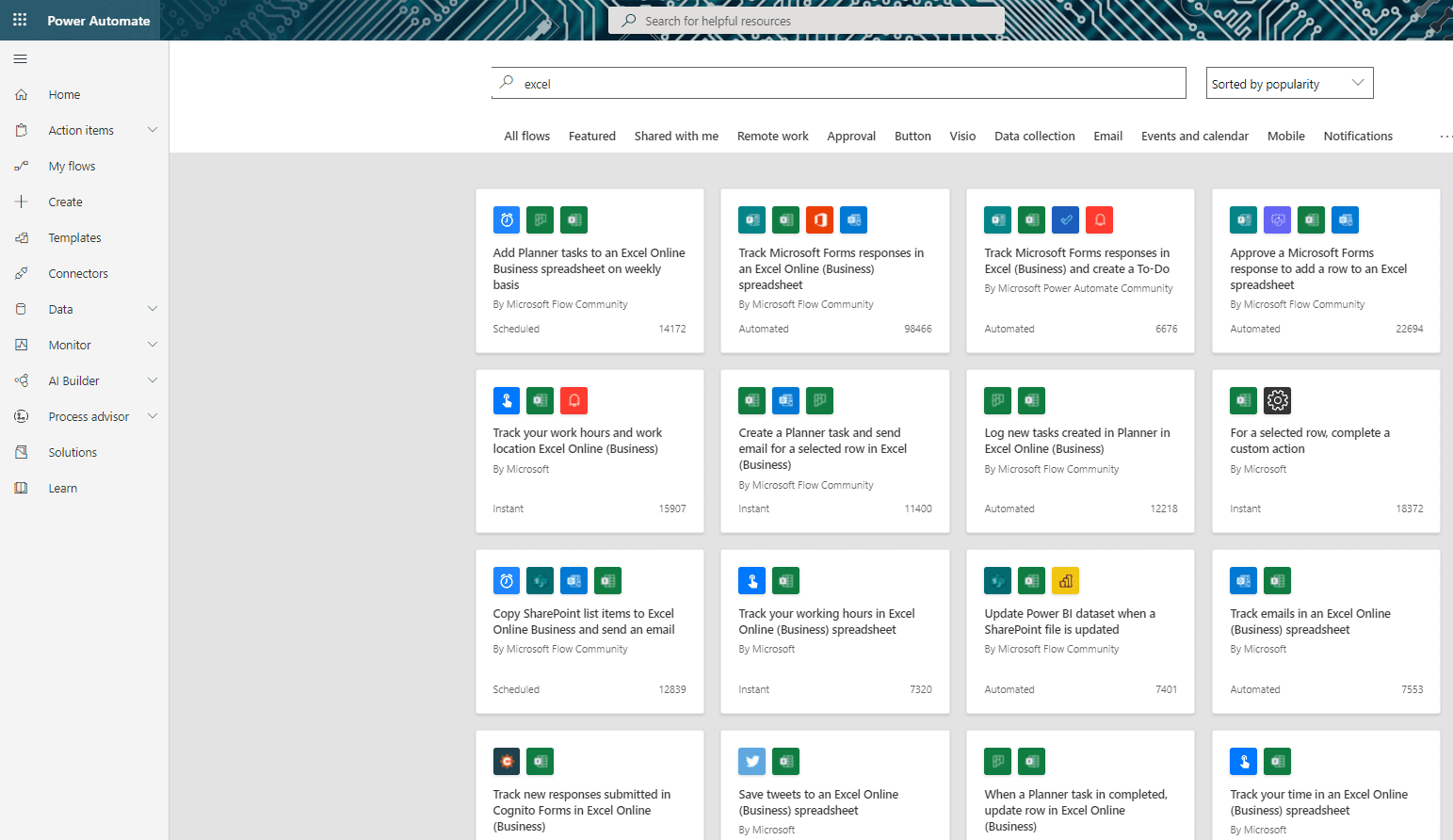Select the Events and calendar tab
The image size is (1453, 840).
pyautogui.click(x=1195, y=137)
